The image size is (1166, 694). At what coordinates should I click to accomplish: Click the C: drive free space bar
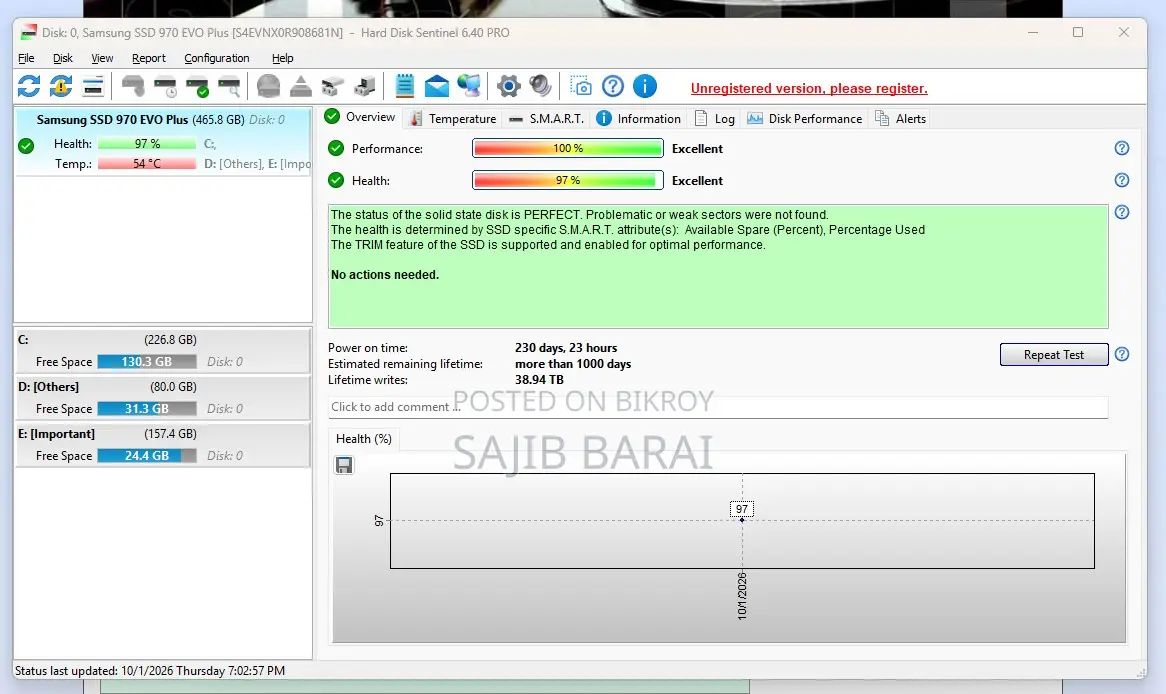tap(146, 362)
